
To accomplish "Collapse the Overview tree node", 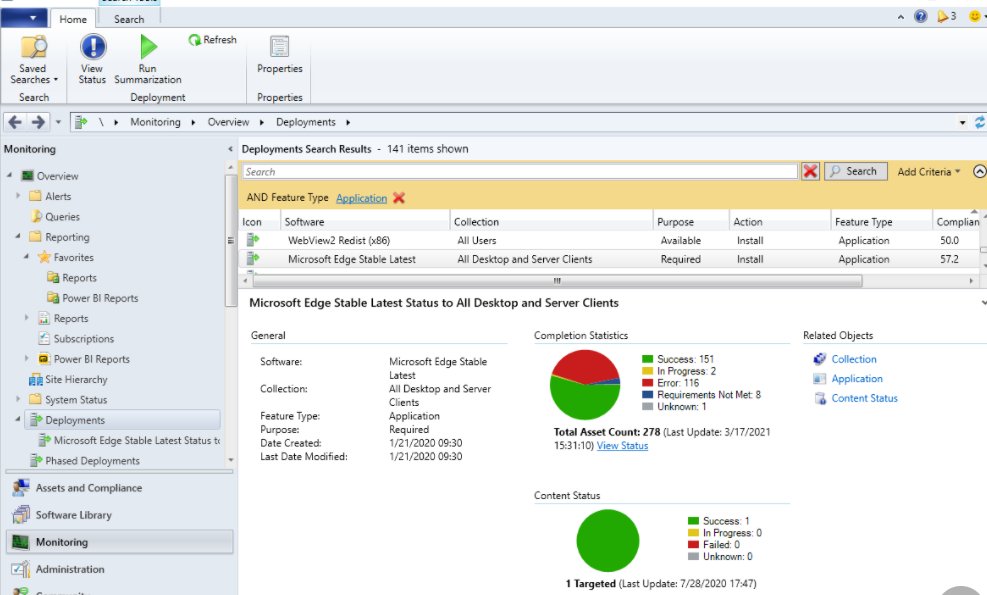I will 9,175.
